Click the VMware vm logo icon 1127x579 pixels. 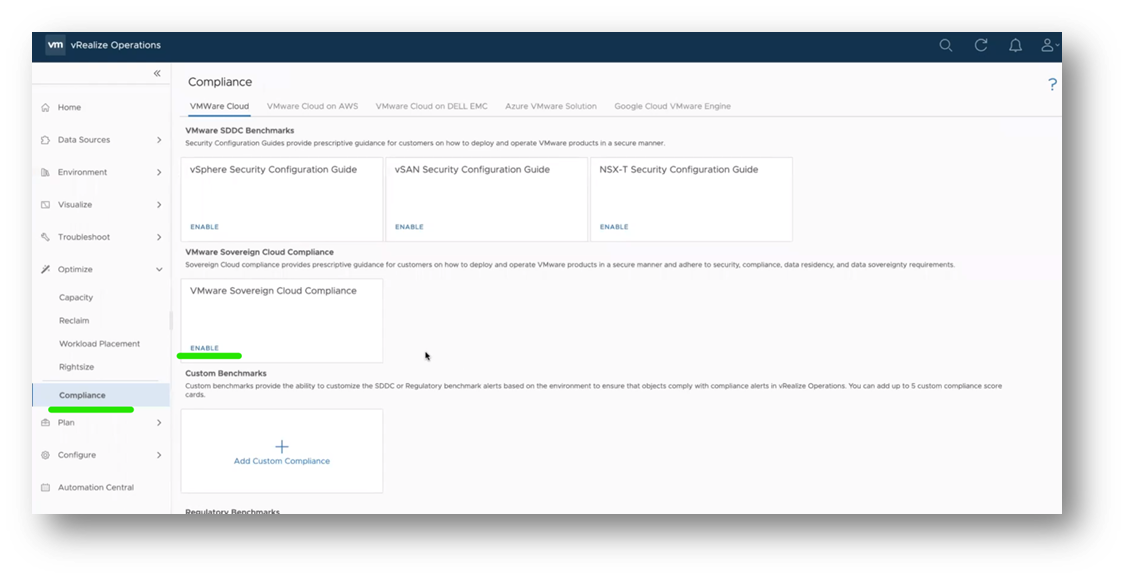(x=55, y=45)
